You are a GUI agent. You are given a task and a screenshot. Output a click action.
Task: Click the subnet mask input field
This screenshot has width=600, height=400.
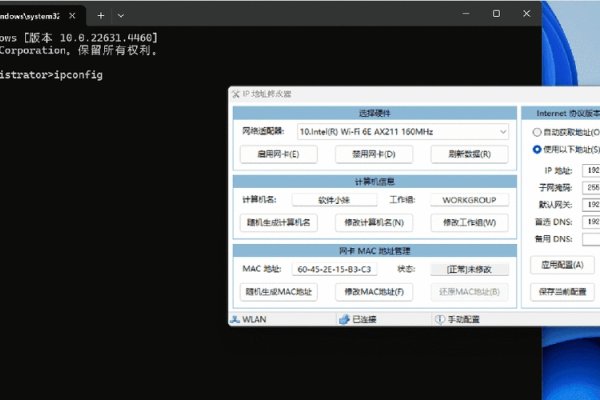point(591,188)
